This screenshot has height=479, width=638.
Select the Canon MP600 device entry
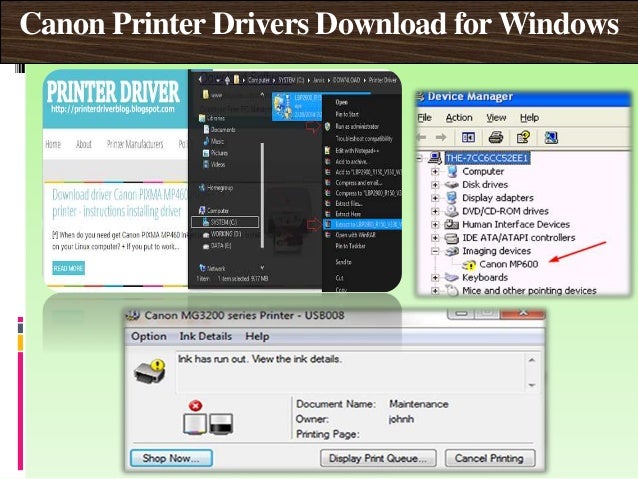[x=509, y=265]
